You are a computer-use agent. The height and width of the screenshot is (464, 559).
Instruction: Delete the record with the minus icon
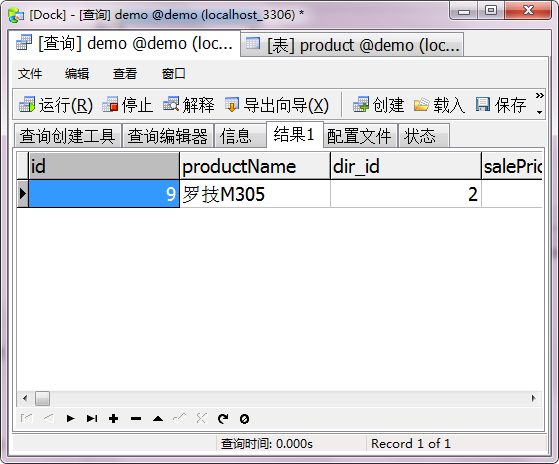[136, 418]
